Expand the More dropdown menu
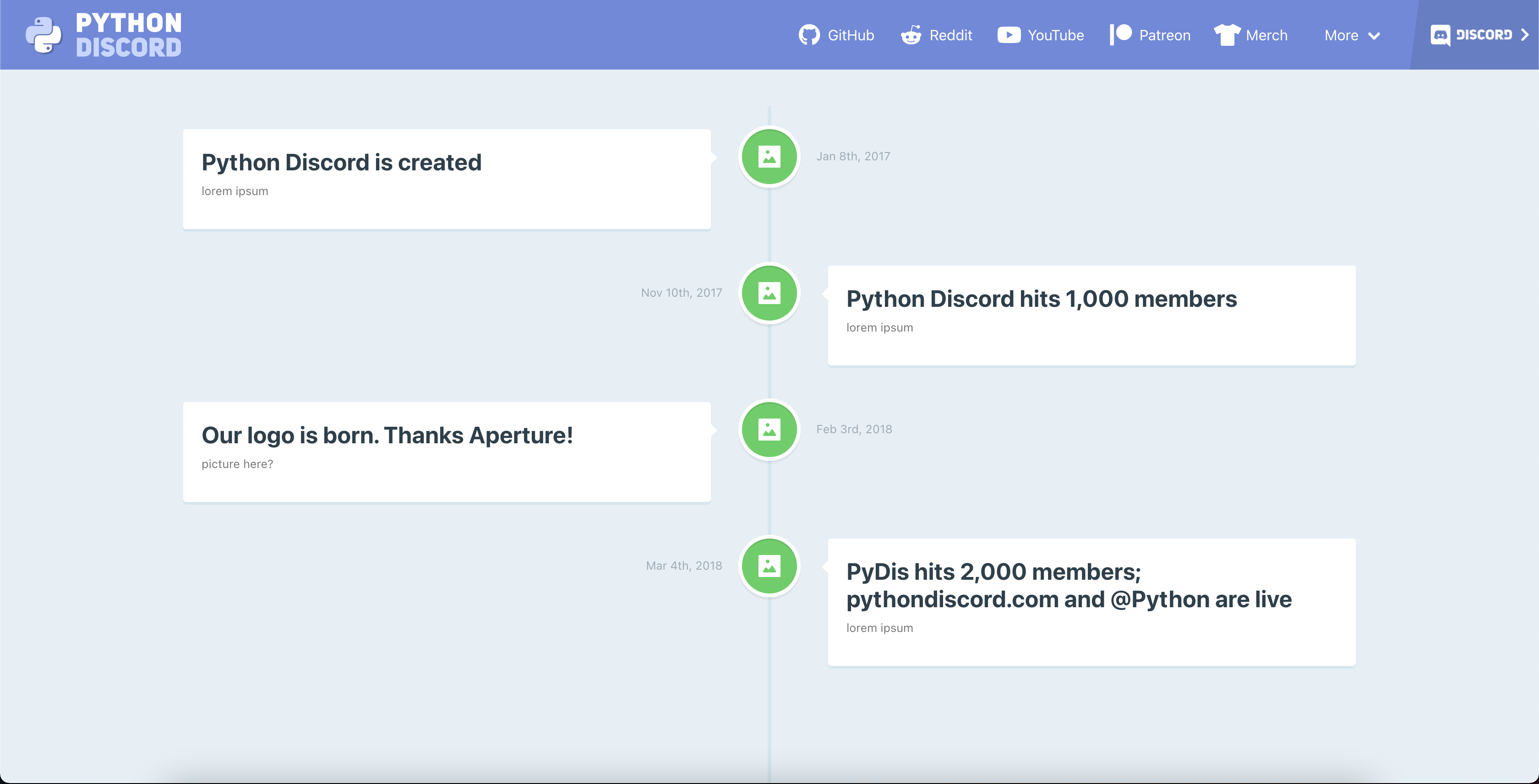The height and width of the screenshot is (784, 1539). click(1352, 35)
